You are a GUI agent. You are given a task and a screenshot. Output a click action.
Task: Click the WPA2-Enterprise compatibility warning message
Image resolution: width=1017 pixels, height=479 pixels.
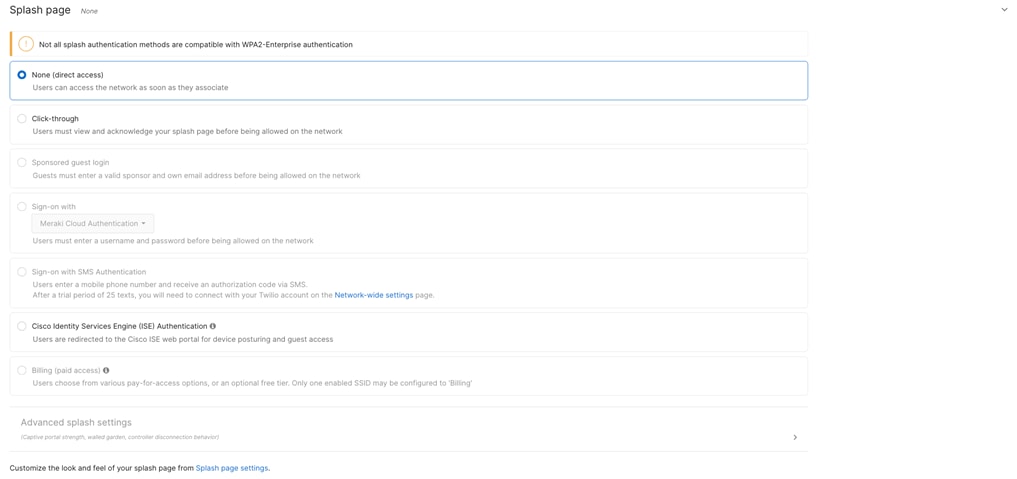[x=196, y=45]
